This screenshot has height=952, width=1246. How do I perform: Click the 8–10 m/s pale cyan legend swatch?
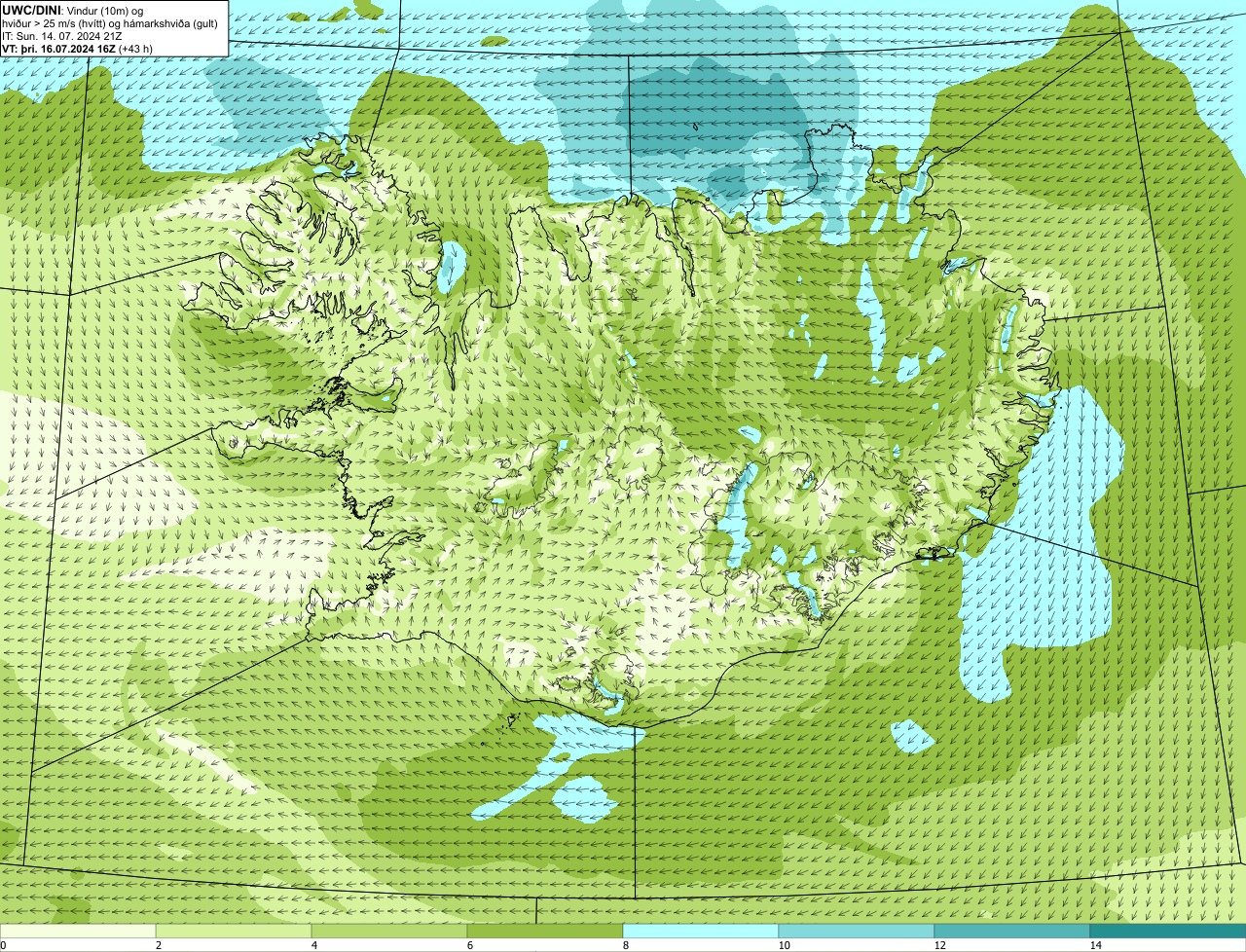coord(701,931)
